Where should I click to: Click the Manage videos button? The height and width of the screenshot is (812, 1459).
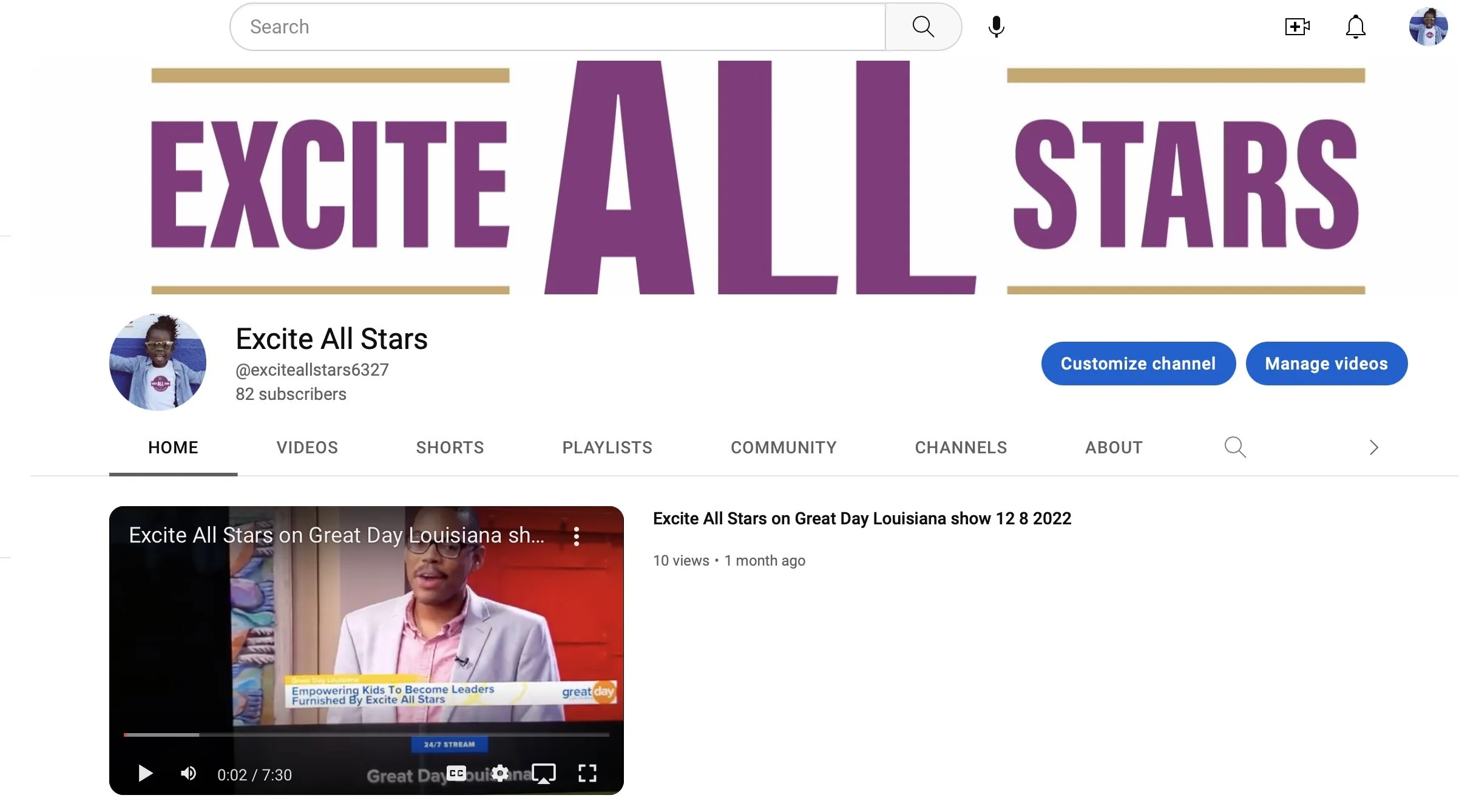(1326, 364)
